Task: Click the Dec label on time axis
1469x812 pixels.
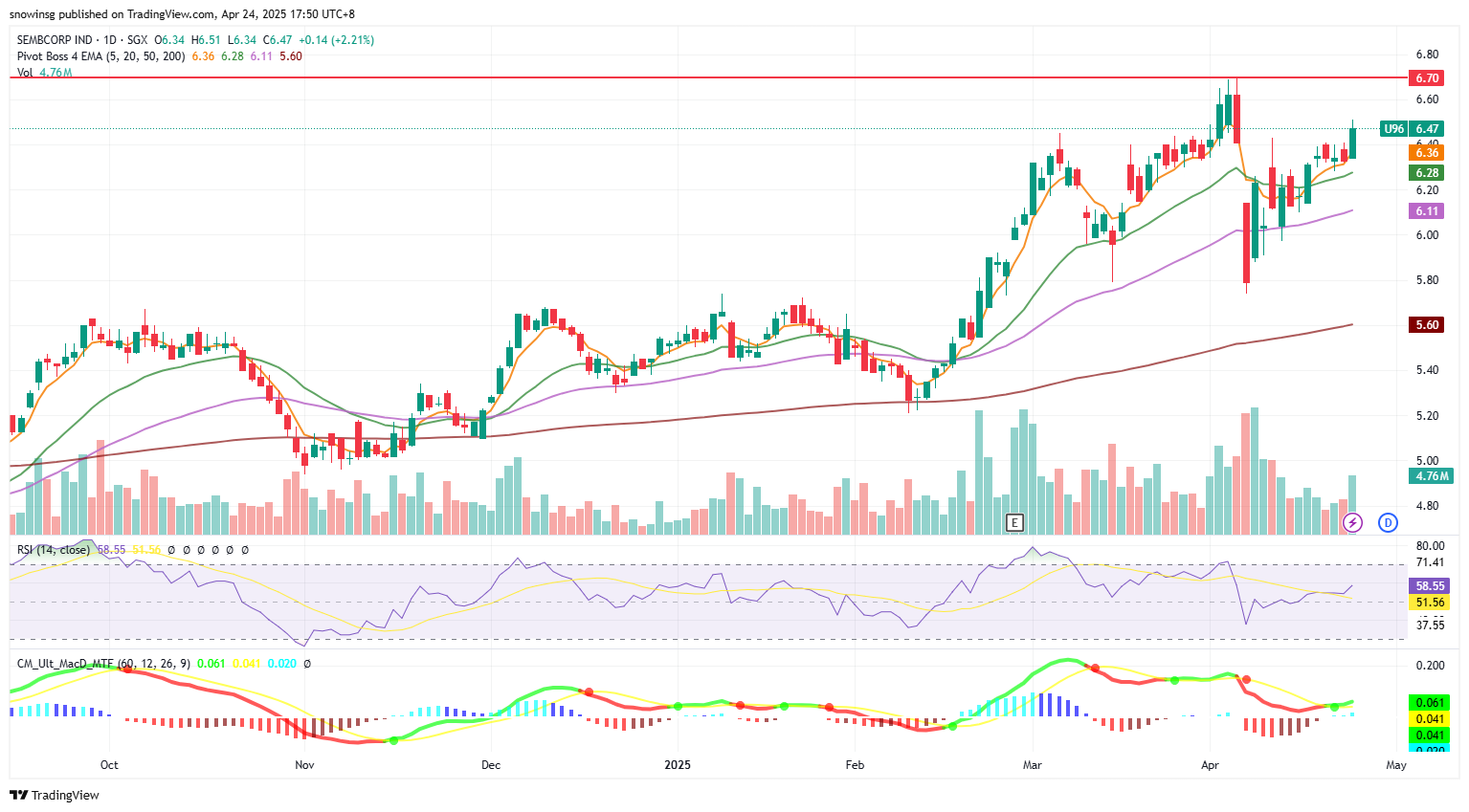Action: (x=491, y=765)
